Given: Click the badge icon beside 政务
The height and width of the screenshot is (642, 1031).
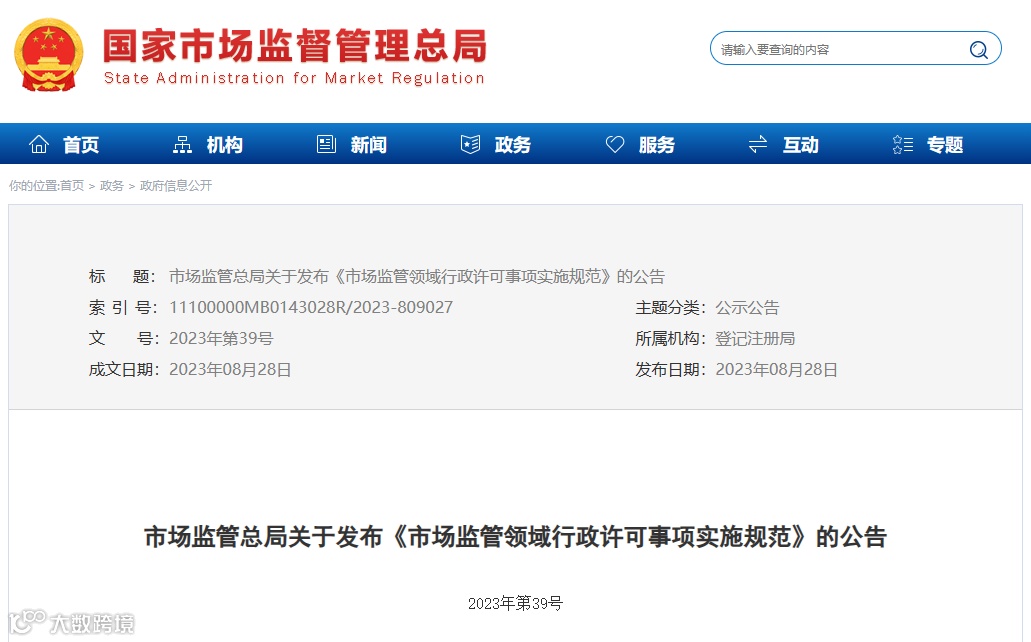Looking at the screenshot, I should click(470, 144).
